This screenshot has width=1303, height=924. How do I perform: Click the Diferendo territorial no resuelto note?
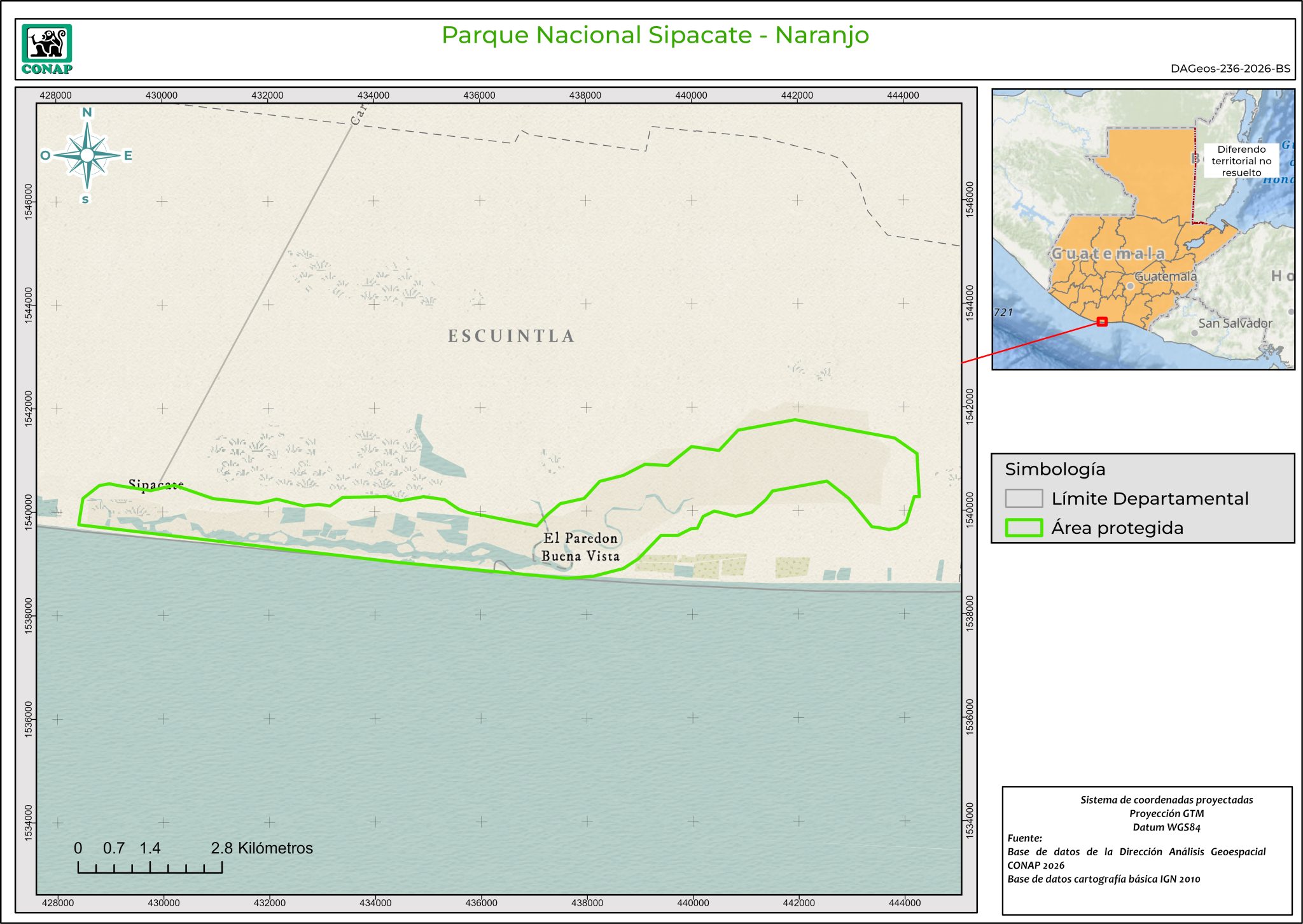tap(1241, 161)
